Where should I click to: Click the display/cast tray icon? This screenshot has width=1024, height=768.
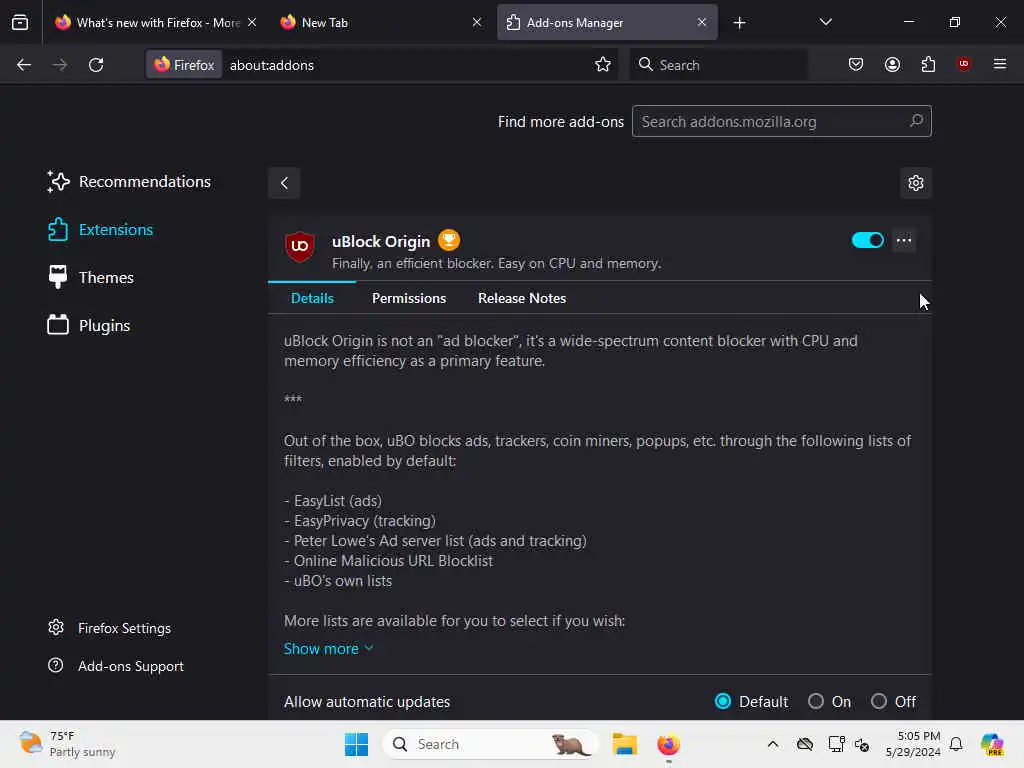pyautogui.click(x=837, y=744)
